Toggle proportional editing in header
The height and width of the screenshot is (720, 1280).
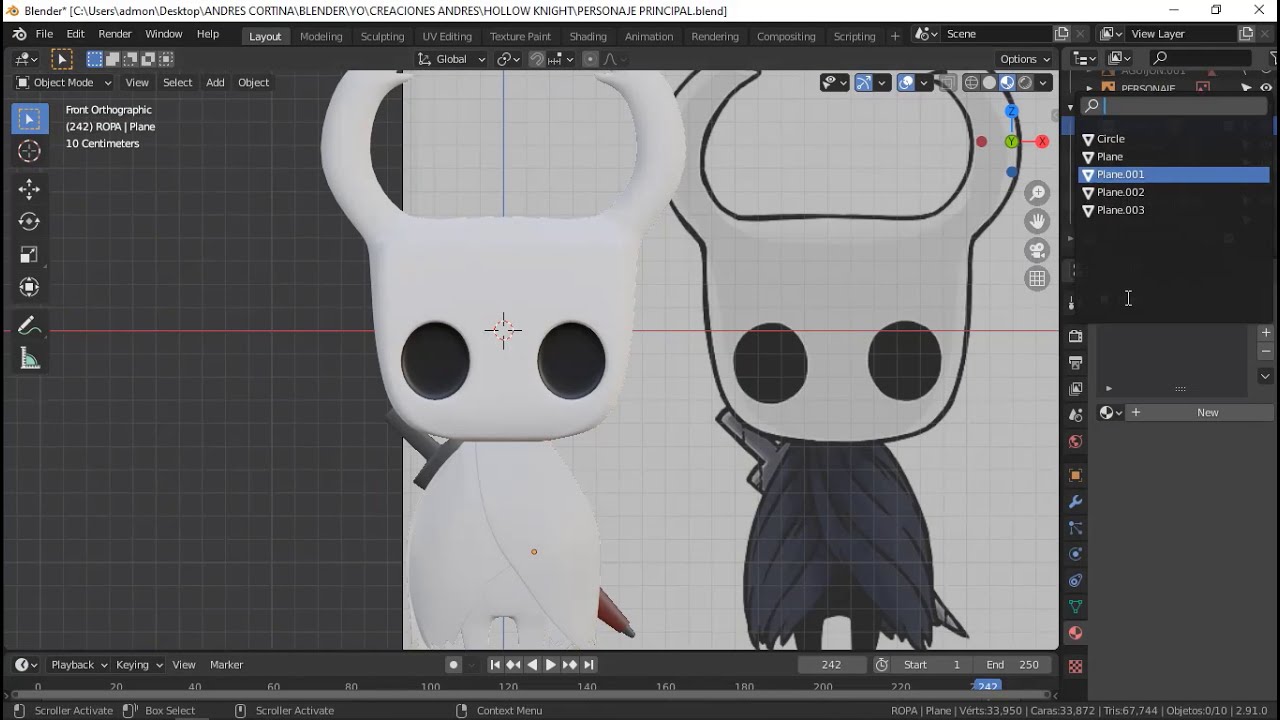click(590, 59)
